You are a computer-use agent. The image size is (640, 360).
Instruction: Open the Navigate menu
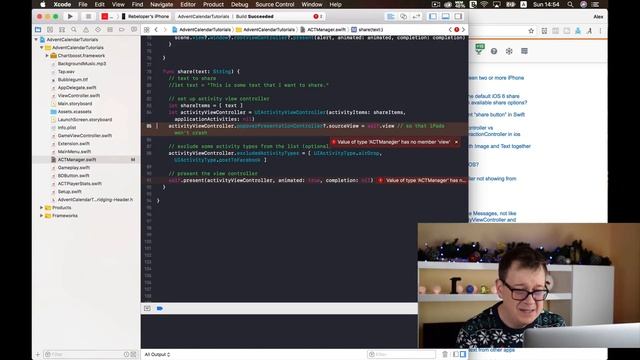click(x=161, y=4)
